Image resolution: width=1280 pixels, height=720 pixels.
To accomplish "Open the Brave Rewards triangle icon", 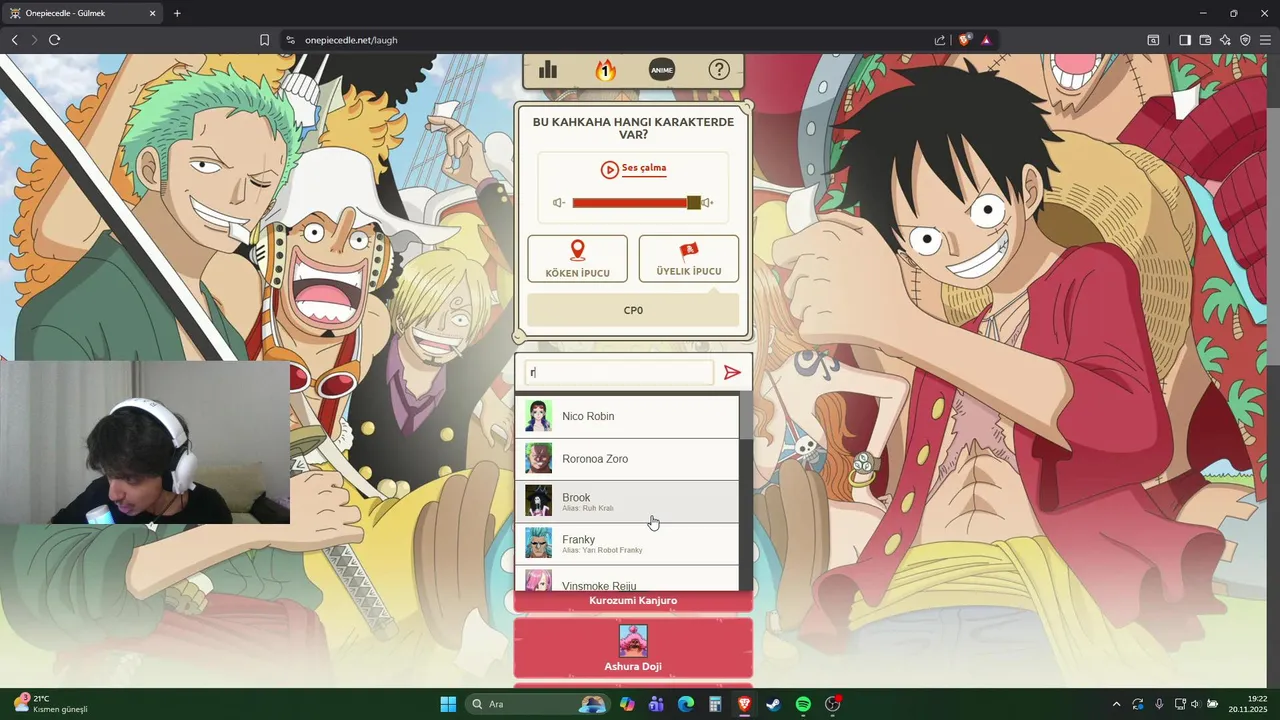I will coord(986,40).
